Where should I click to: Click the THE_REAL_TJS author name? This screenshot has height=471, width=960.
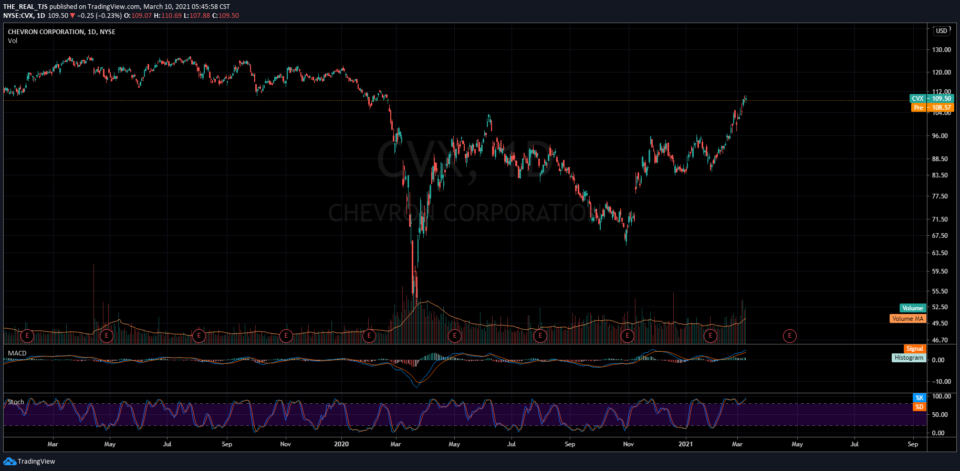pyautogui.click(x=25, y=6)
